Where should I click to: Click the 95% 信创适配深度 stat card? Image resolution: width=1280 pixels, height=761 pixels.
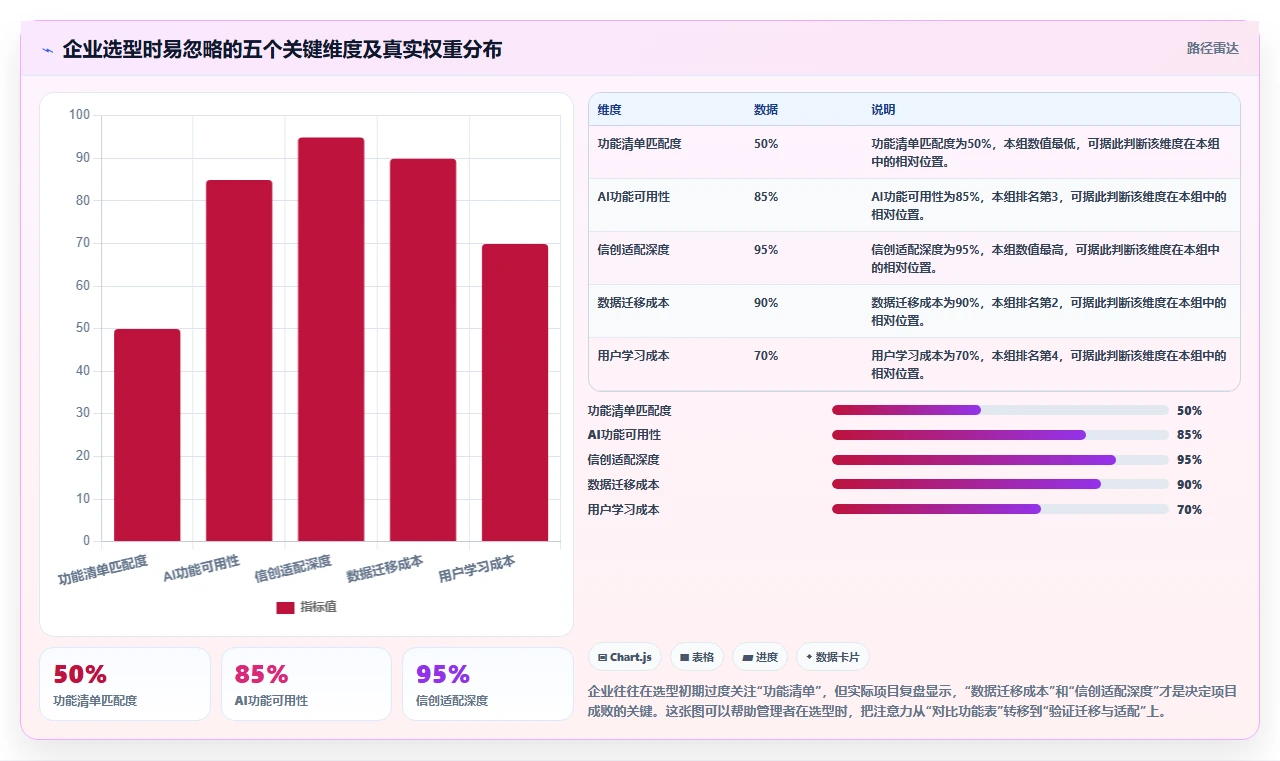(x=488, y=684)
